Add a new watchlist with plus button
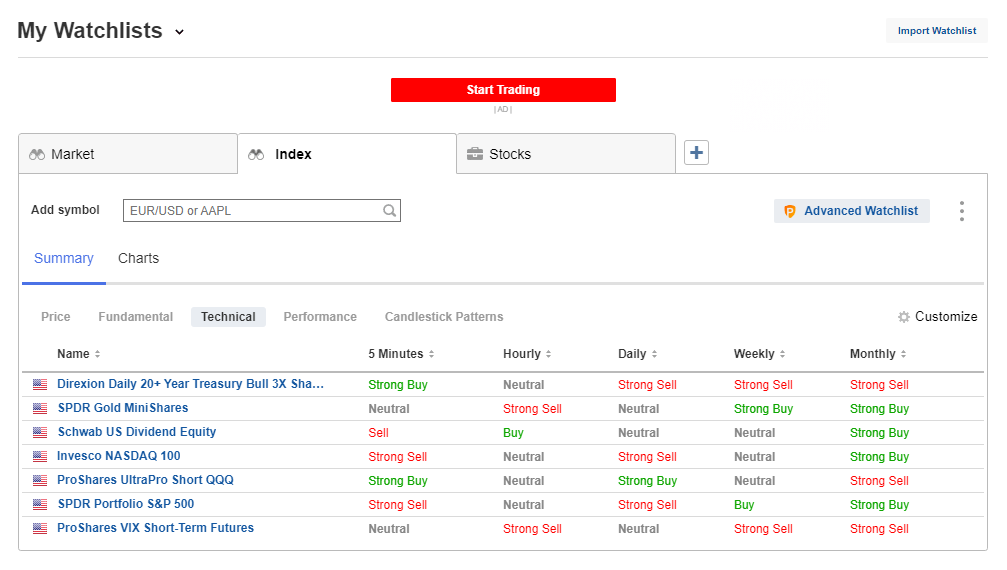Image resolution: width=1007 pixels, height=570 pixels. [696, 153]
